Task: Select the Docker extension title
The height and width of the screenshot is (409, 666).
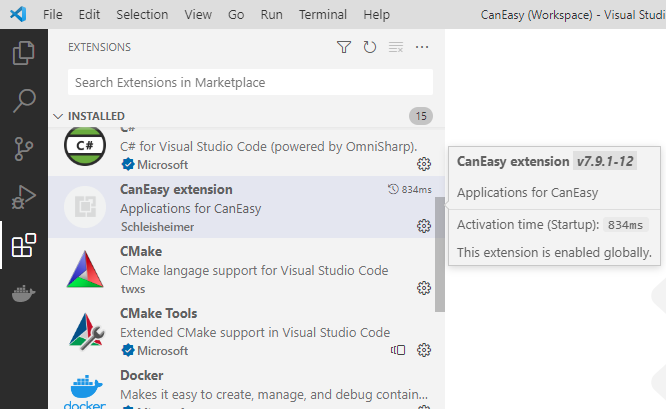Action: point(141,375)
